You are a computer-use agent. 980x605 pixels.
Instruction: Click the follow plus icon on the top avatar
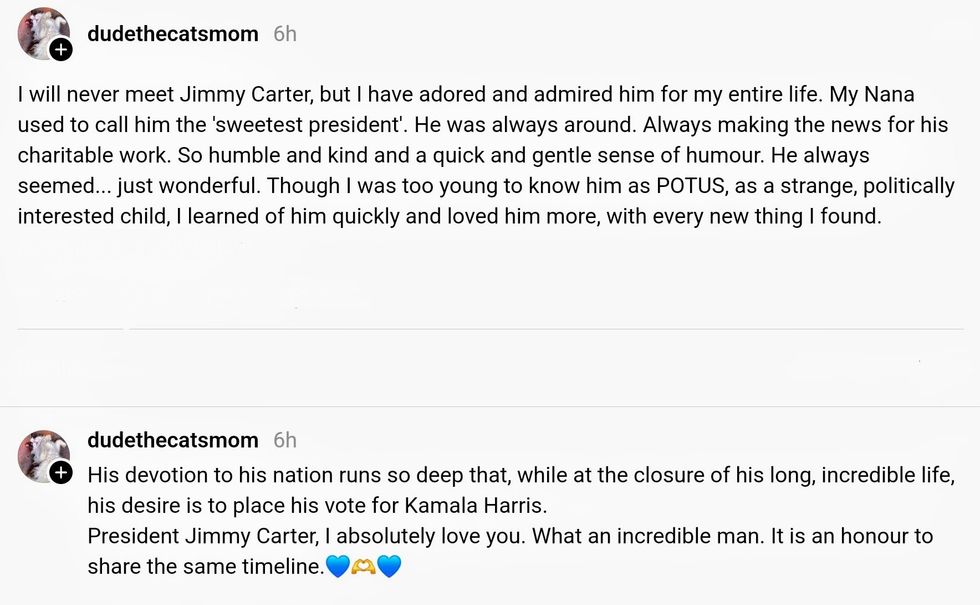[x=61, y=48]
